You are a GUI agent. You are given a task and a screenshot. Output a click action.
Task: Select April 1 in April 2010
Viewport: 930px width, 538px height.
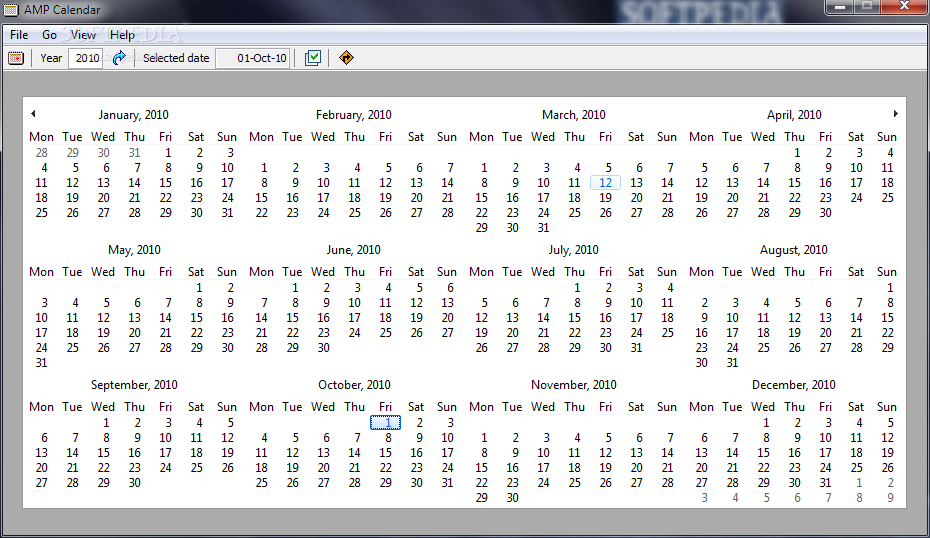coord(797,152)
